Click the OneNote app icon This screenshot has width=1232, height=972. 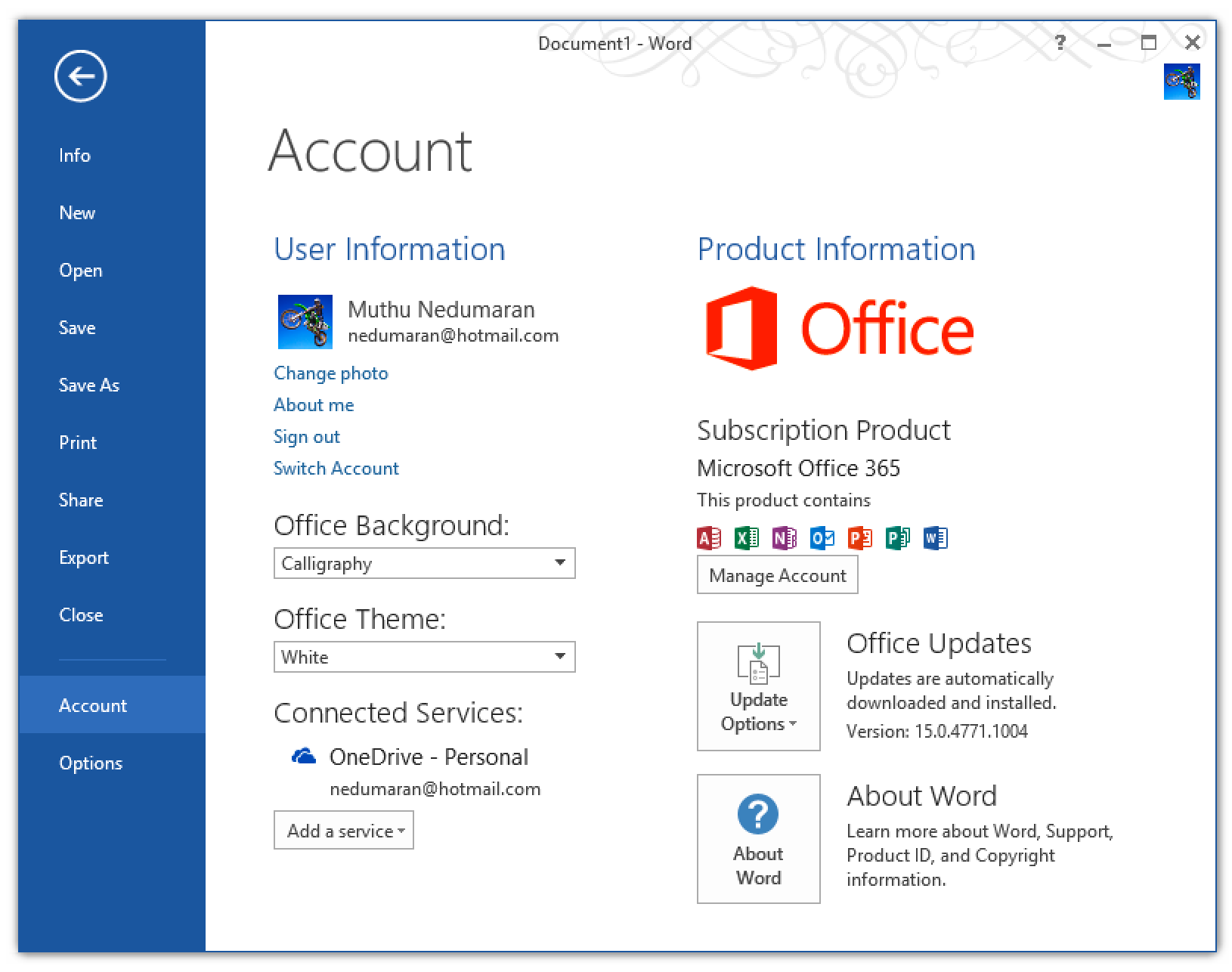(785, 537)
